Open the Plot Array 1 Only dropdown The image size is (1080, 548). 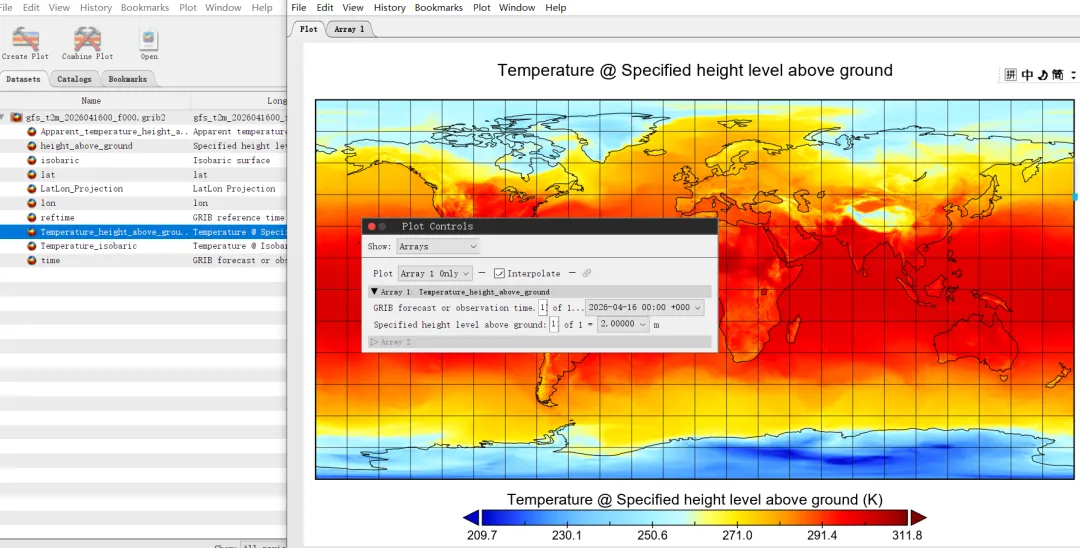[x=435, y=273]
